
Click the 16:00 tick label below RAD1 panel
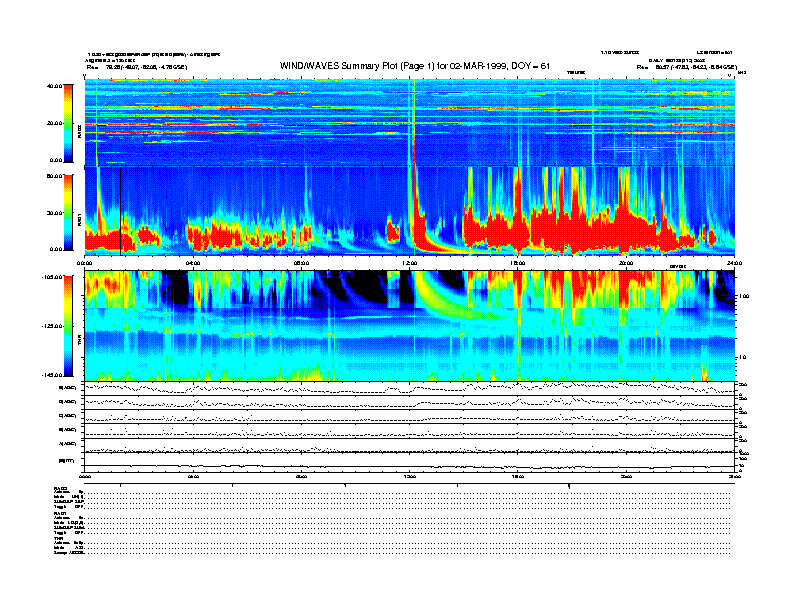coord(518,263)
